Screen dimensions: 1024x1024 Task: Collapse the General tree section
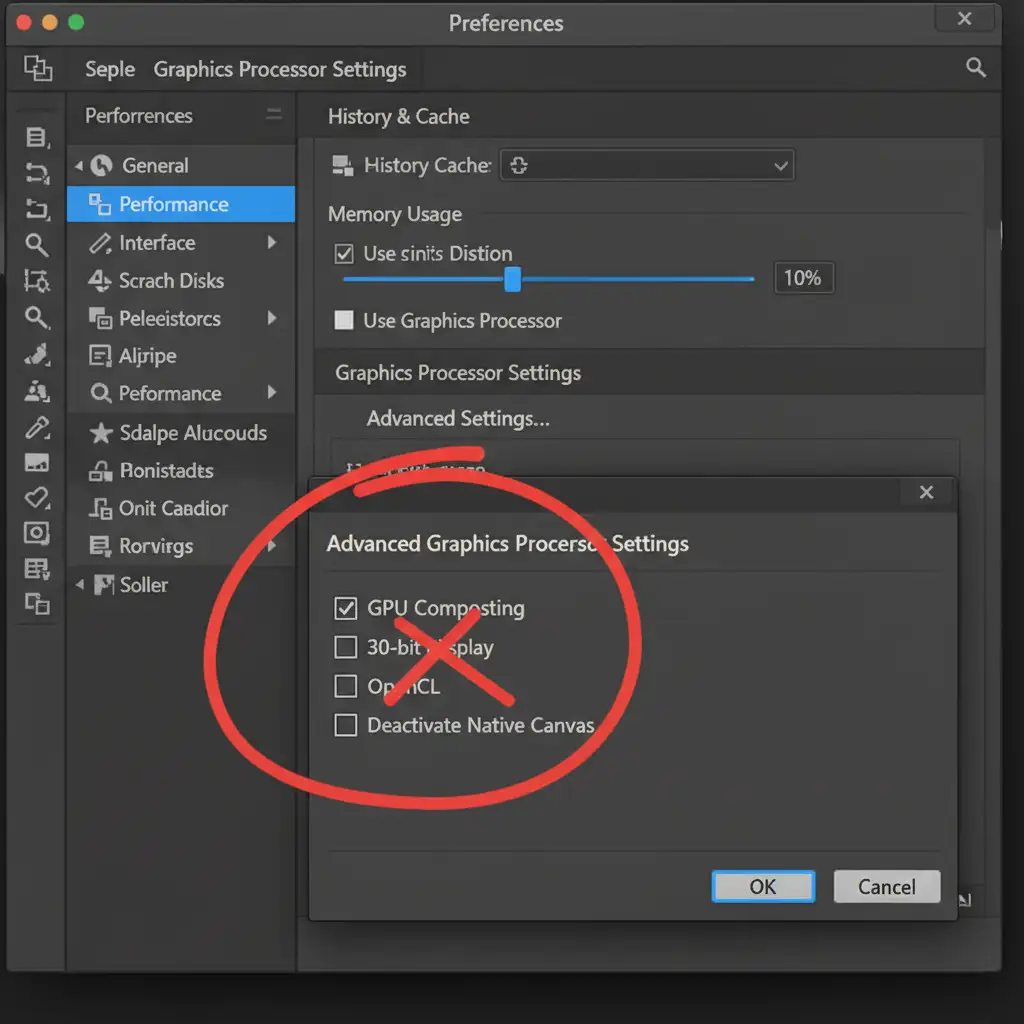tap(79, 166)
